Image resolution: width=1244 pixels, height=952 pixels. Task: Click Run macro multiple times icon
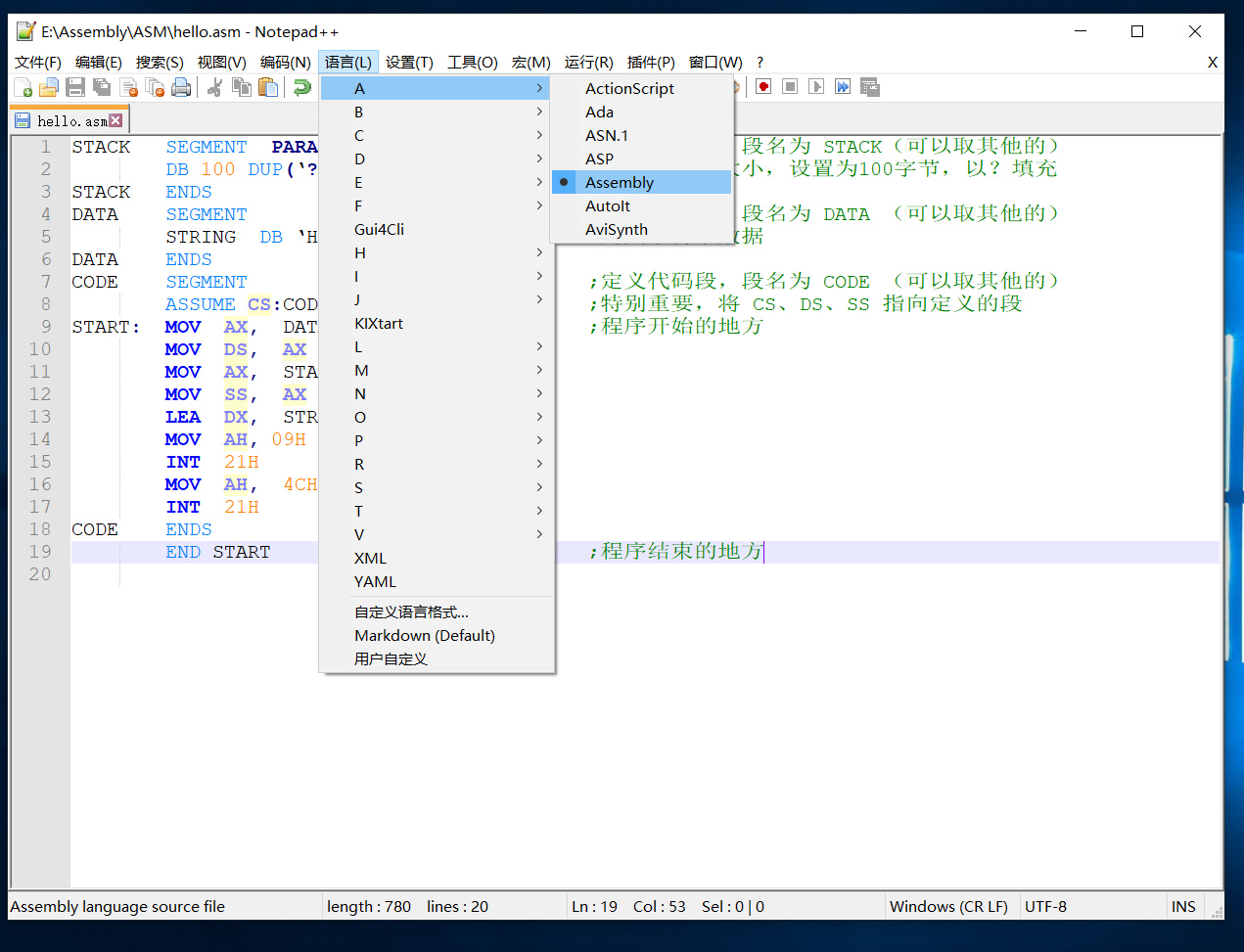pos(843,87)
